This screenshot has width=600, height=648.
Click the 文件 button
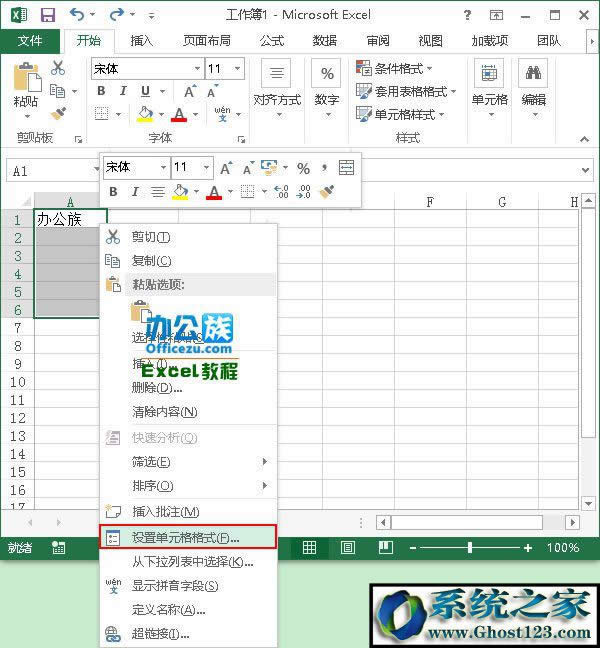pyautogui.click(x=30, y=41)
